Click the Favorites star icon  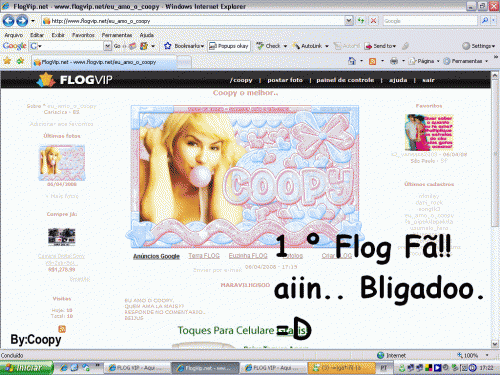7,61
